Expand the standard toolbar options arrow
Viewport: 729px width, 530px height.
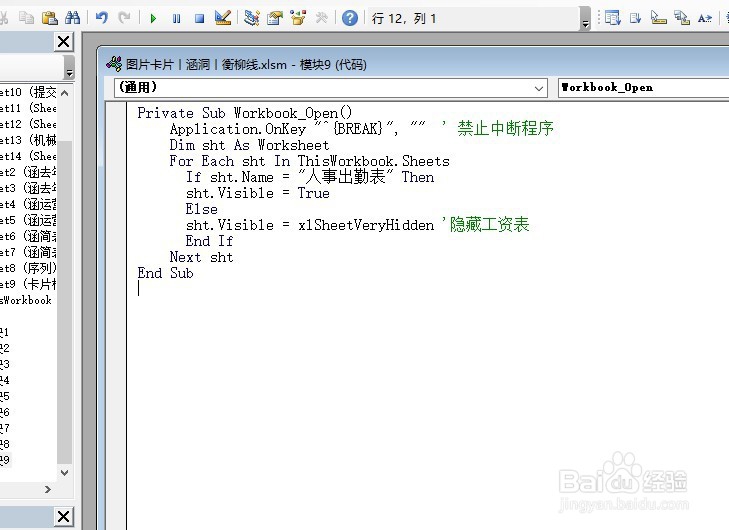tap(585, 19)
